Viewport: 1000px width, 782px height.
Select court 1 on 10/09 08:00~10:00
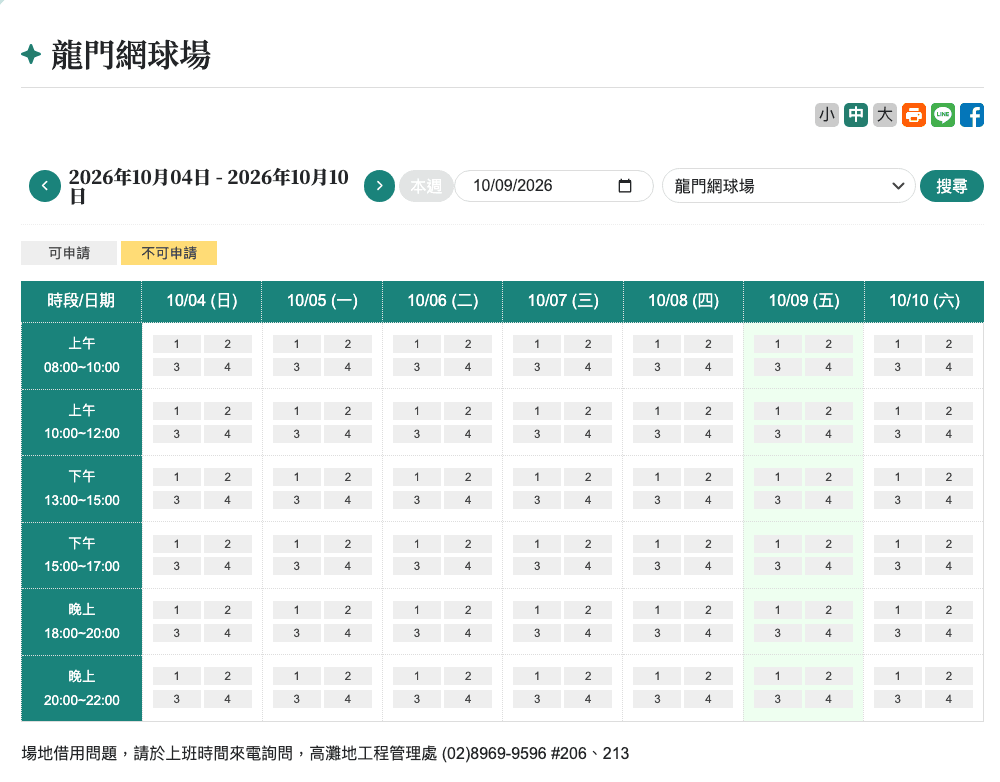777,344
